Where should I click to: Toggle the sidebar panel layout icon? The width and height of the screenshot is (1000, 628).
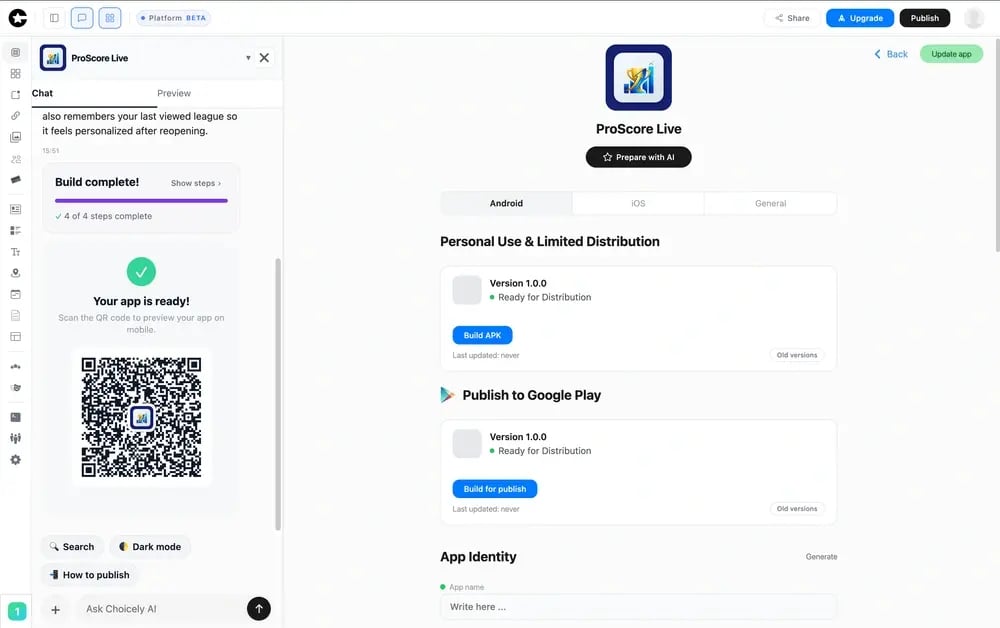[x=54, y=18]
